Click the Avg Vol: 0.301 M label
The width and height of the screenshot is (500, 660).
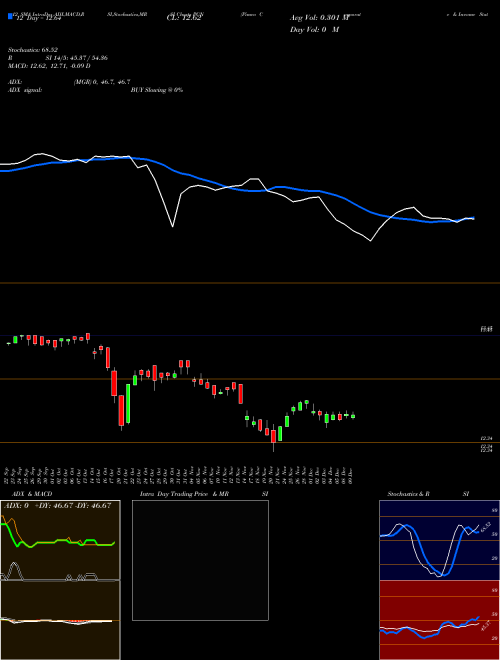319,18
